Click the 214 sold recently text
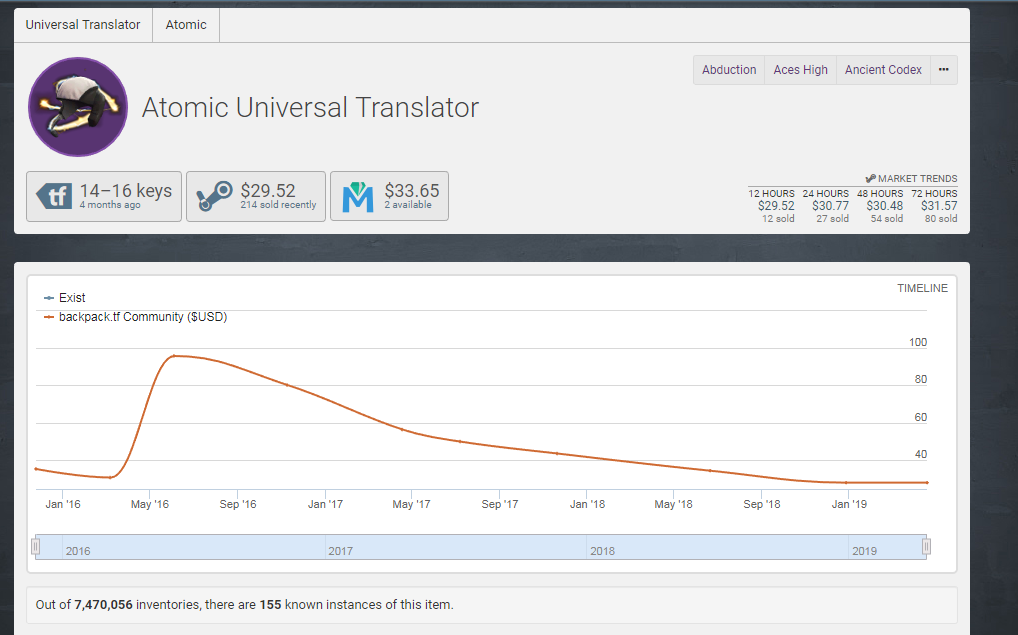1018x635 pixels. pyautogui.click(x=278, y=205)
